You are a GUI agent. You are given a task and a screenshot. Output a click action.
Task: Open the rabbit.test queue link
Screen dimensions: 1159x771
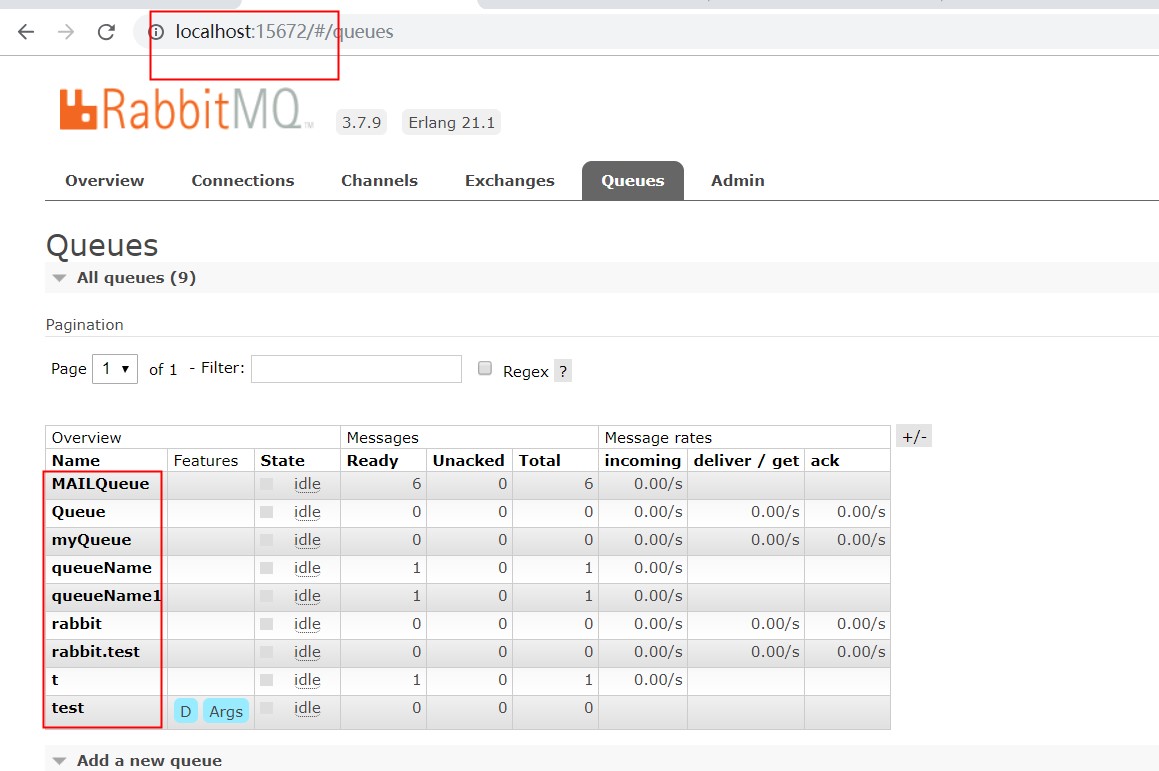(x=95, y=651)
